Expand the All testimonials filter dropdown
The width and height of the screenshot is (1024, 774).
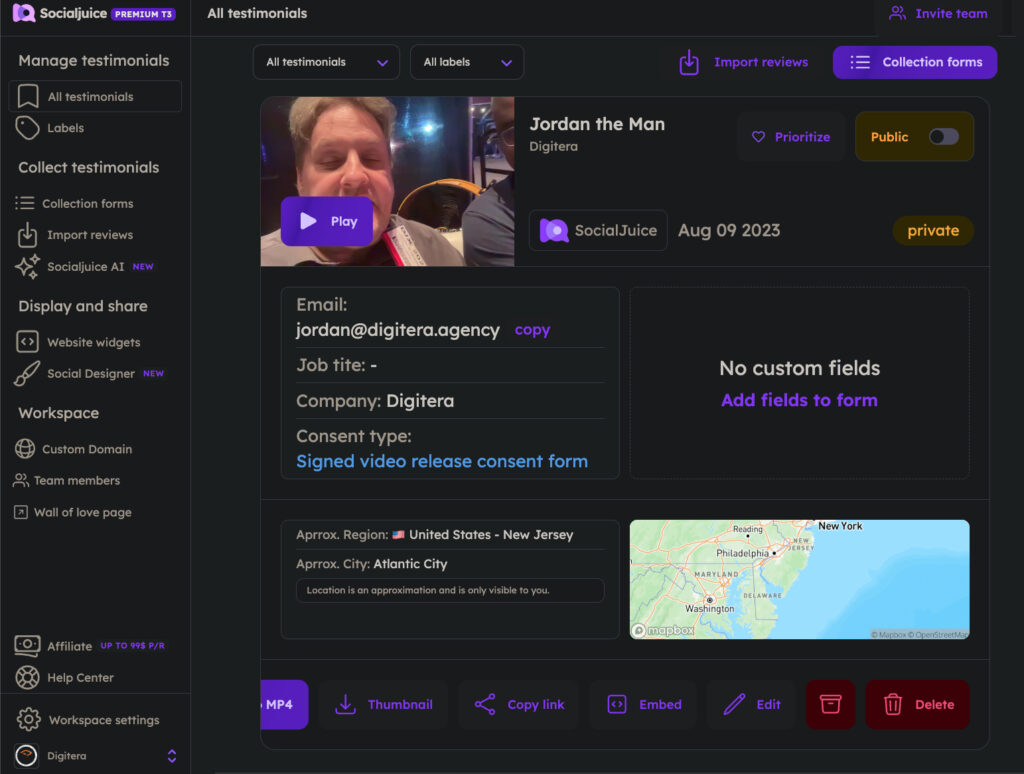point(326,62)
